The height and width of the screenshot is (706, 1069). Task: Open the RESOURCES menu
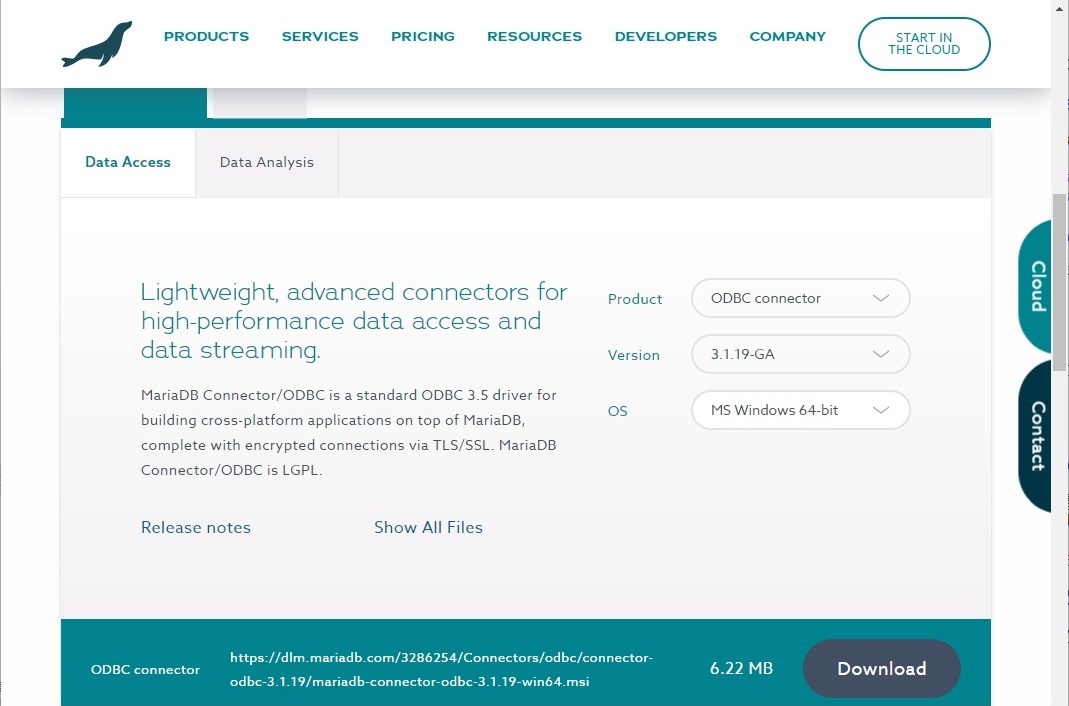[x=534, y=37]
